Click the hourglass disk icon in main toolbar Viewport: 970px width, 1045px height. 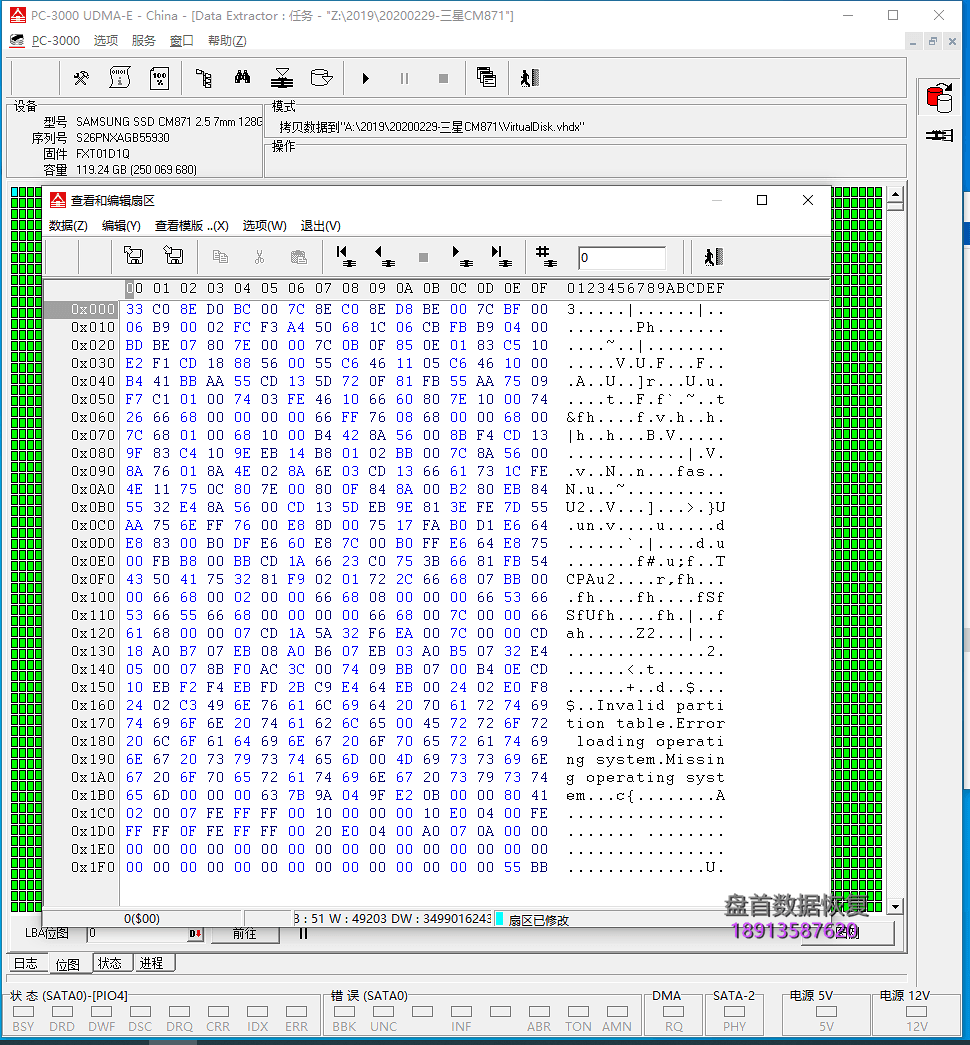tap(282, 79)
